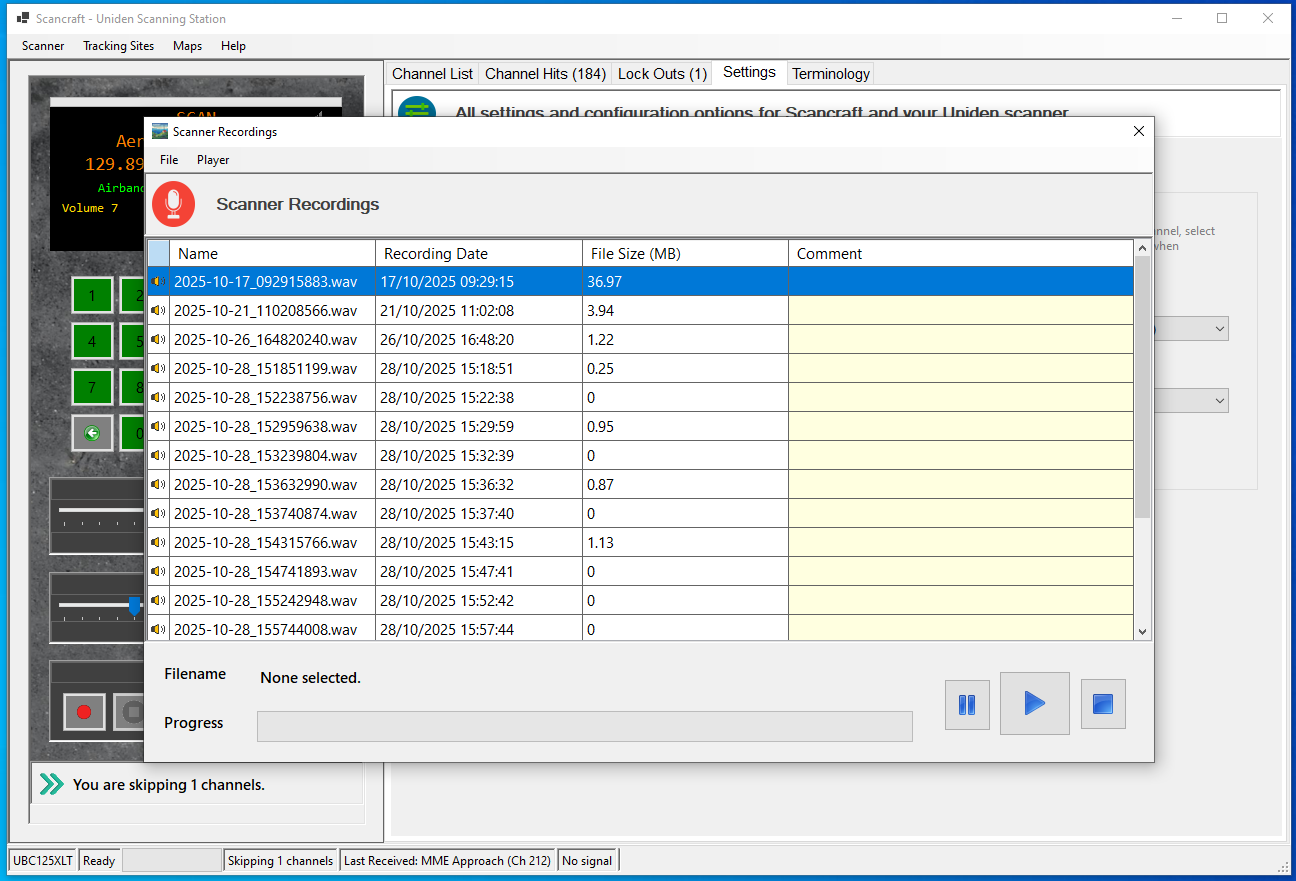1296x881 pixels.
Task: Open the File menu in Scanner Recordings
Action: tap(169, 160)
